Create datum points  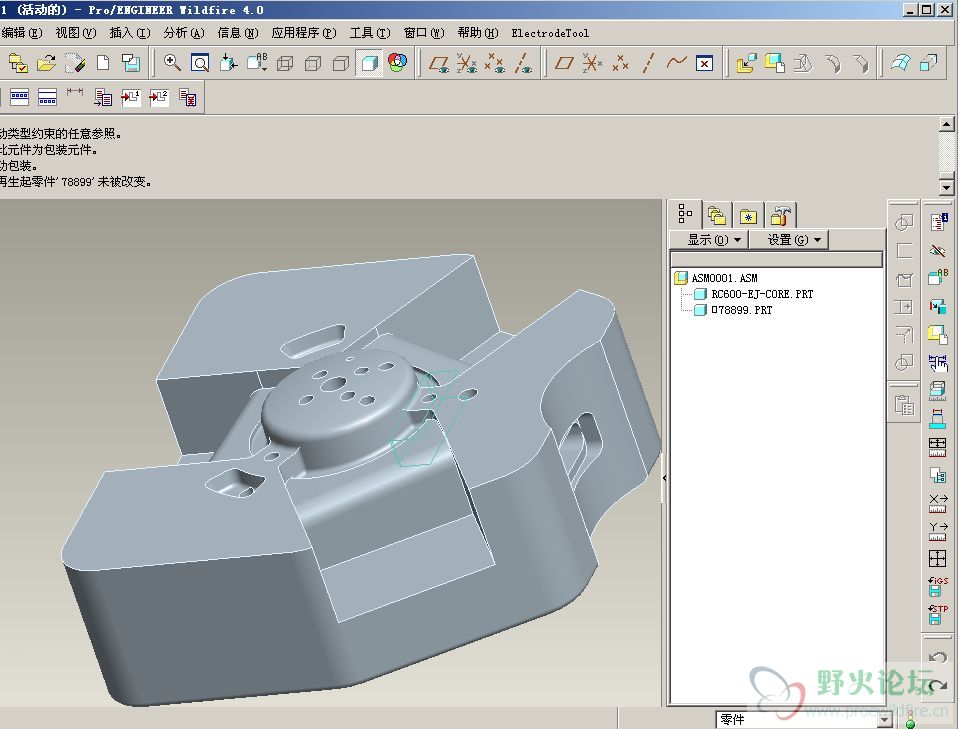click(x=620, y=63)
